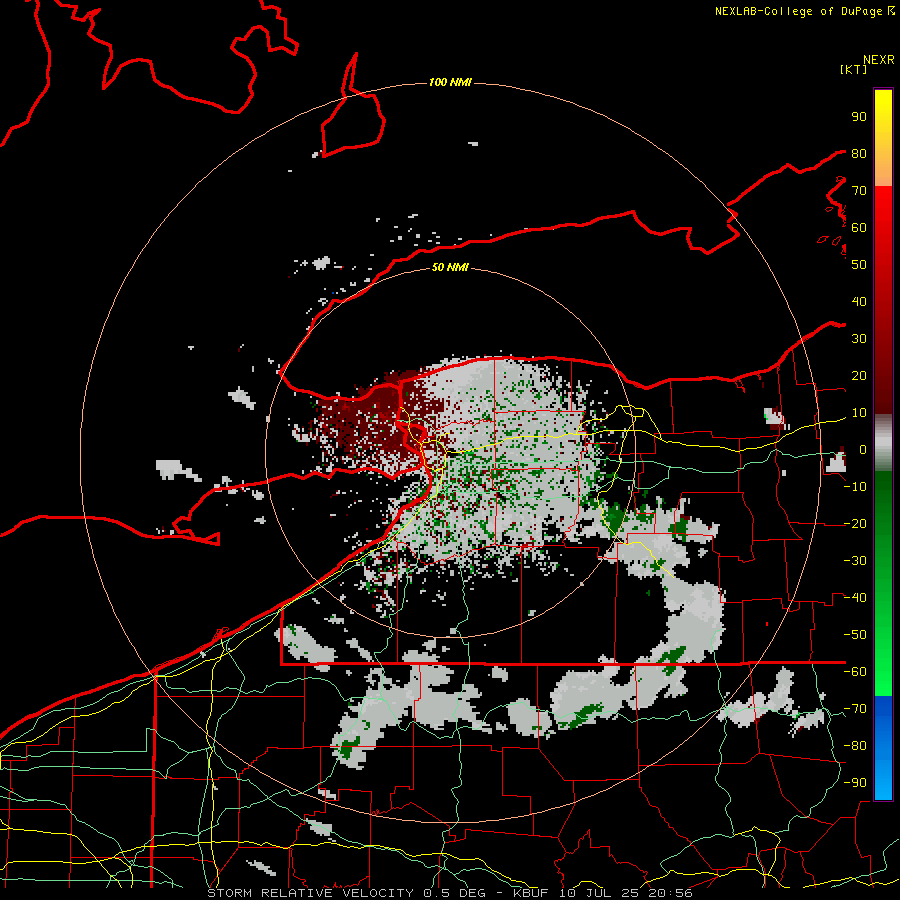The height and width of the screenshot is (900, 900).
Task: Click the -70 value on velocity scale
Action: pyautogui.click(x=855, y=709)
